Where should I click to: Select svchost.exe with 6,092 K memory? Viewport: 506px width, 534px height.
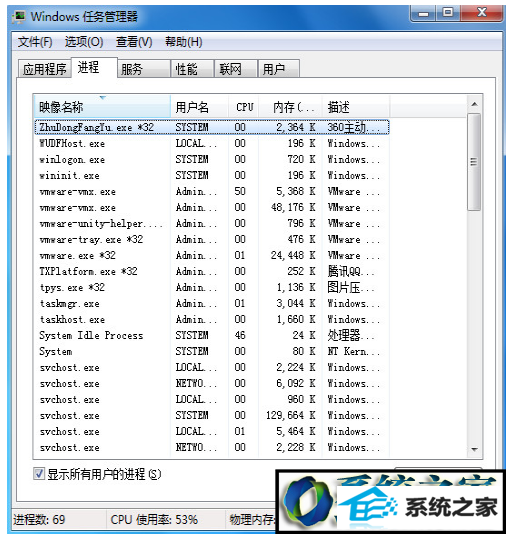[x=212, y=383]
